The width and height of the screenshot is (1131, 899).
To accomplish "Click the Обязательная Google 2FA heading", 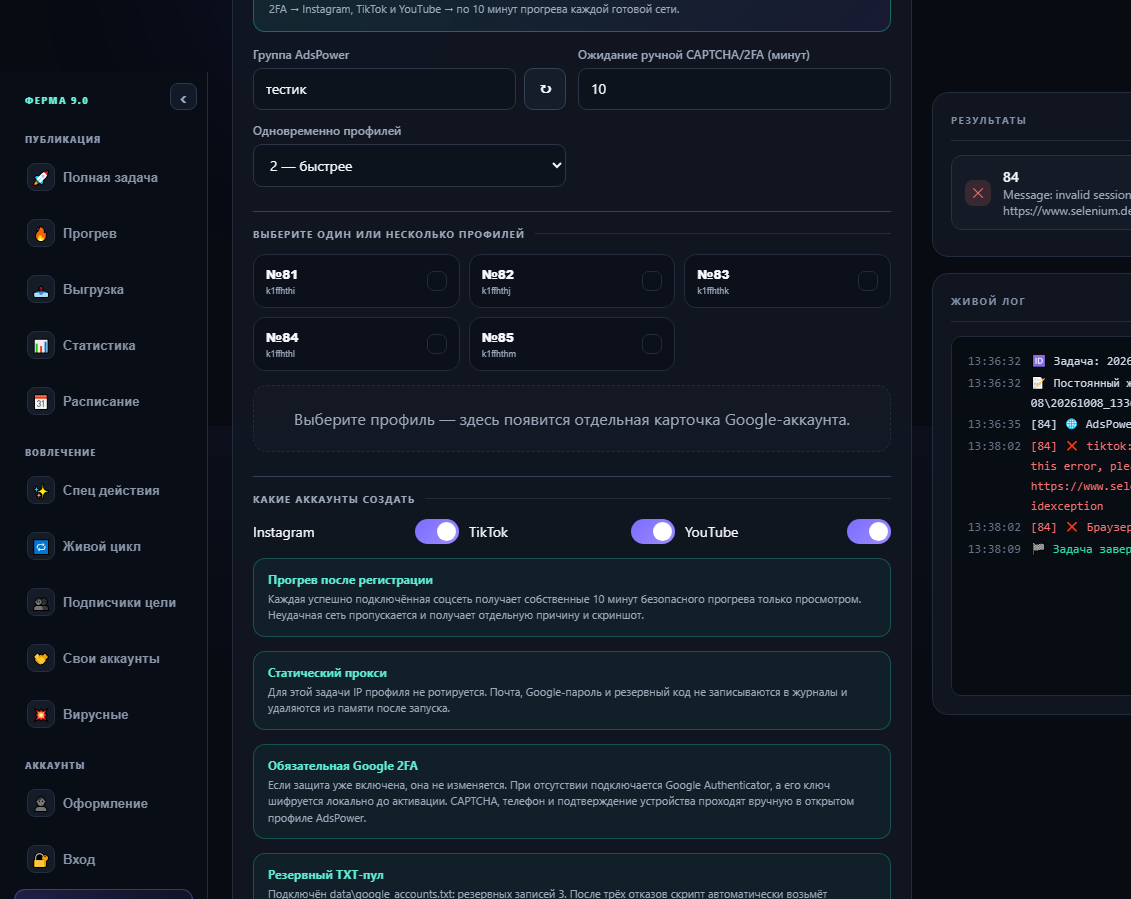I will click(x=343, y=766).
